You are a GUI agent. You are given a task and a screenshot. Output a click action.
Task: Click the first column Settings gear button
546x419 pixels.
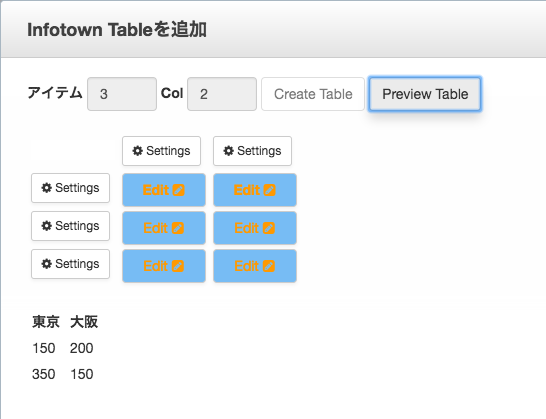pyautogui.click(x=161, y=151)
